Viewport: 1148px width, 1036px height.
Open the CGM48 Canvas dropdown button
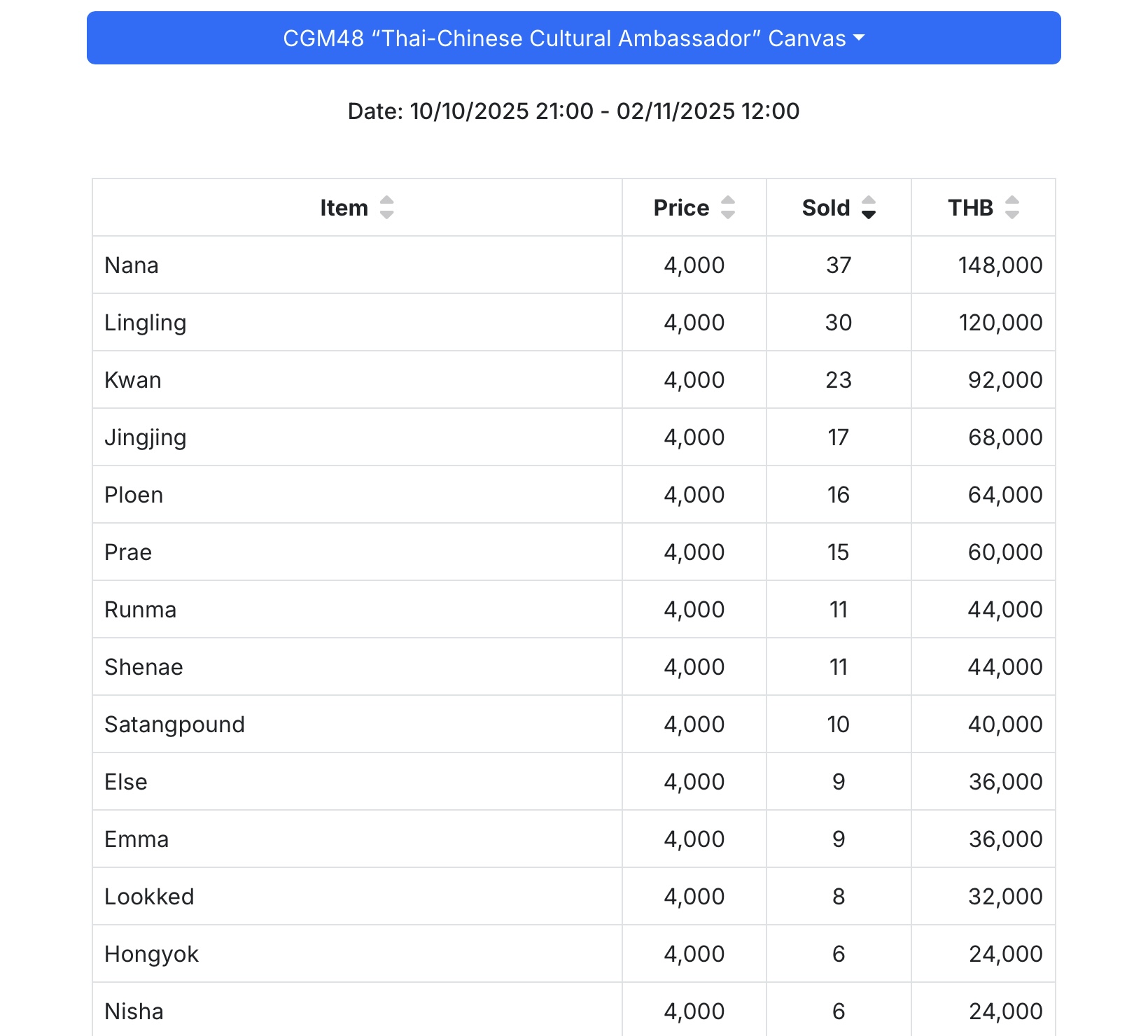(573, 38)
